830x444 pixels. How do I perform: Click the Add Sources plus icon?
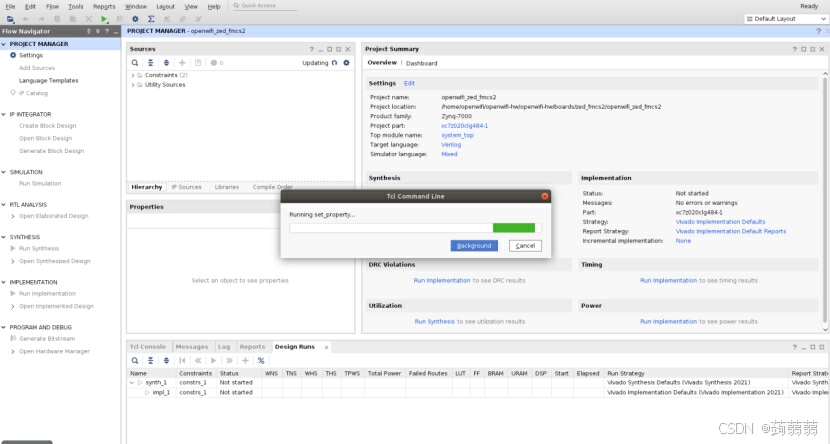pyautogui.click(x=182, y=63)
